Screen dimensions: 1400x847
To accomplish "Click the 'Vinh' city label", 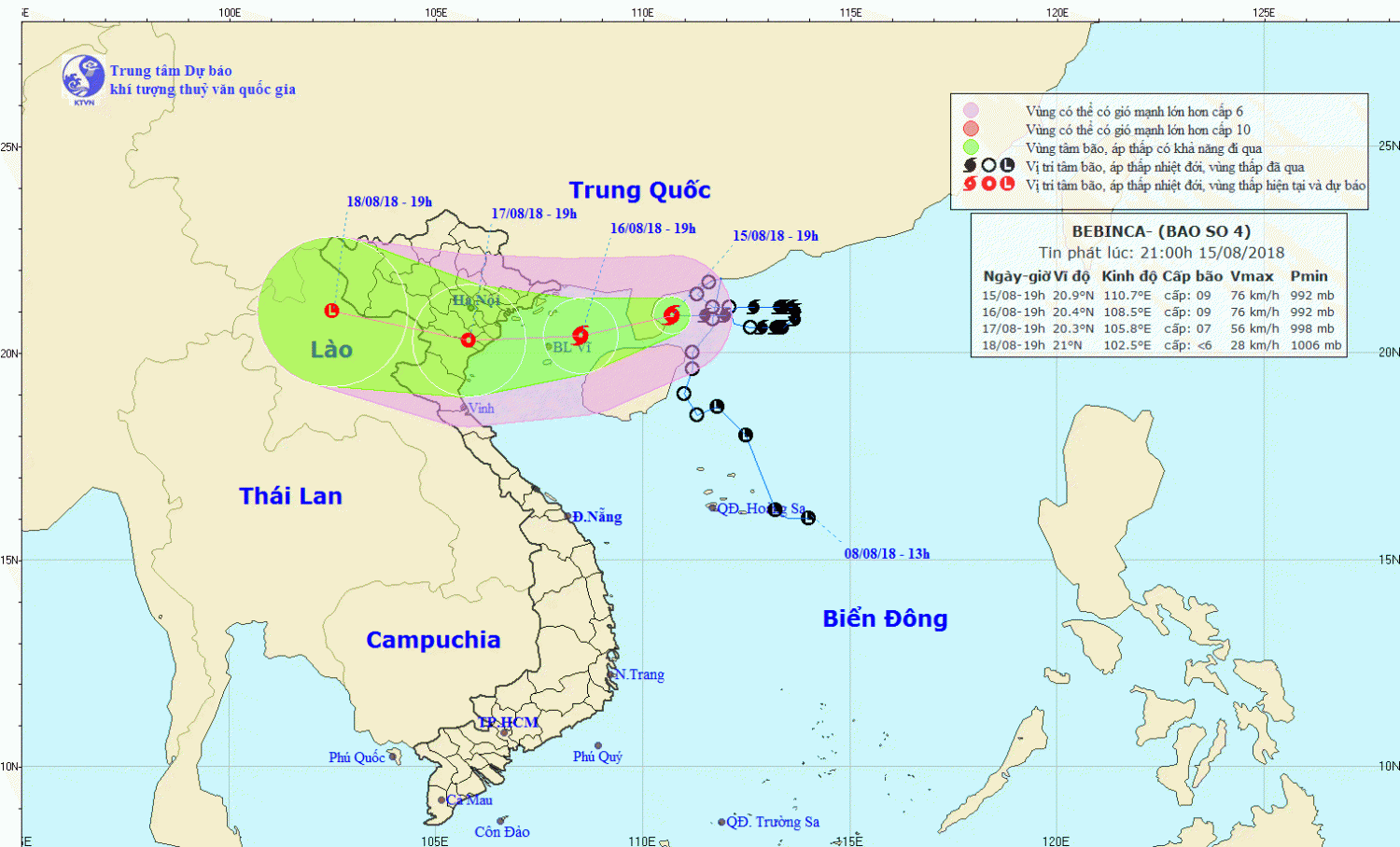I will click(481, 409).
